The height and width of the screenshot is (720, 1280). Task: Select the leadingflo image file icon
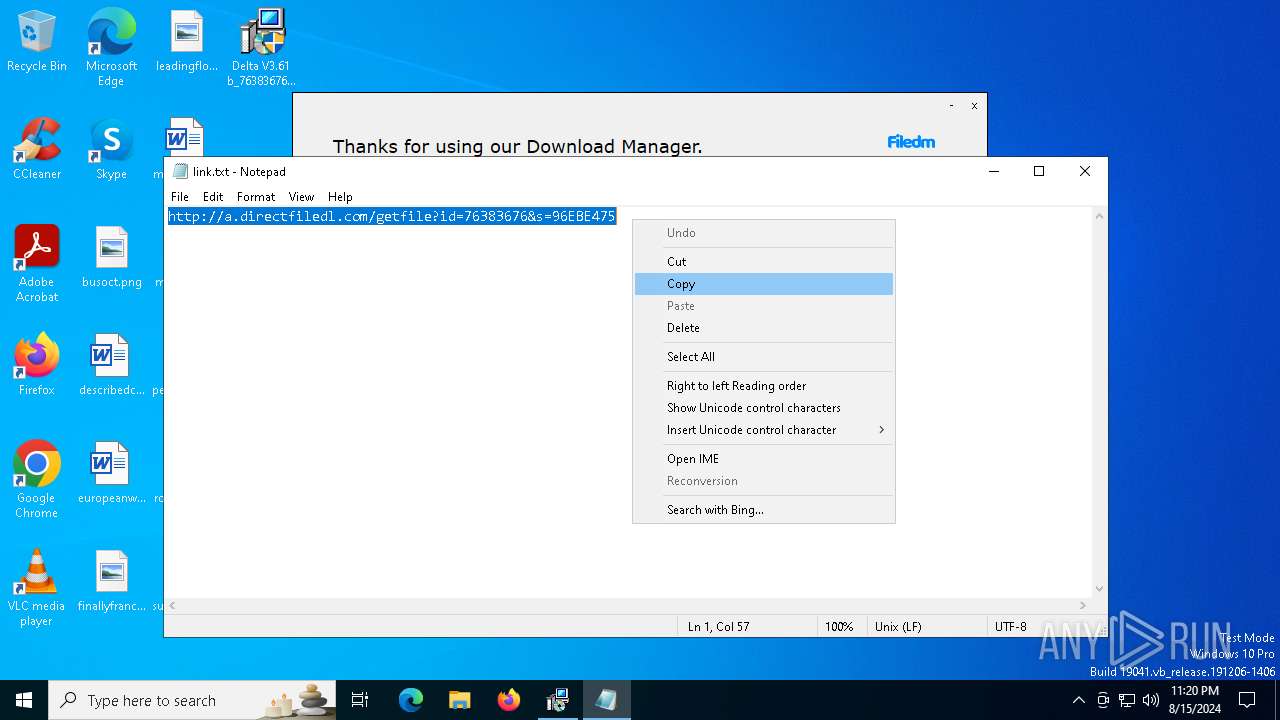pos(186,42)
